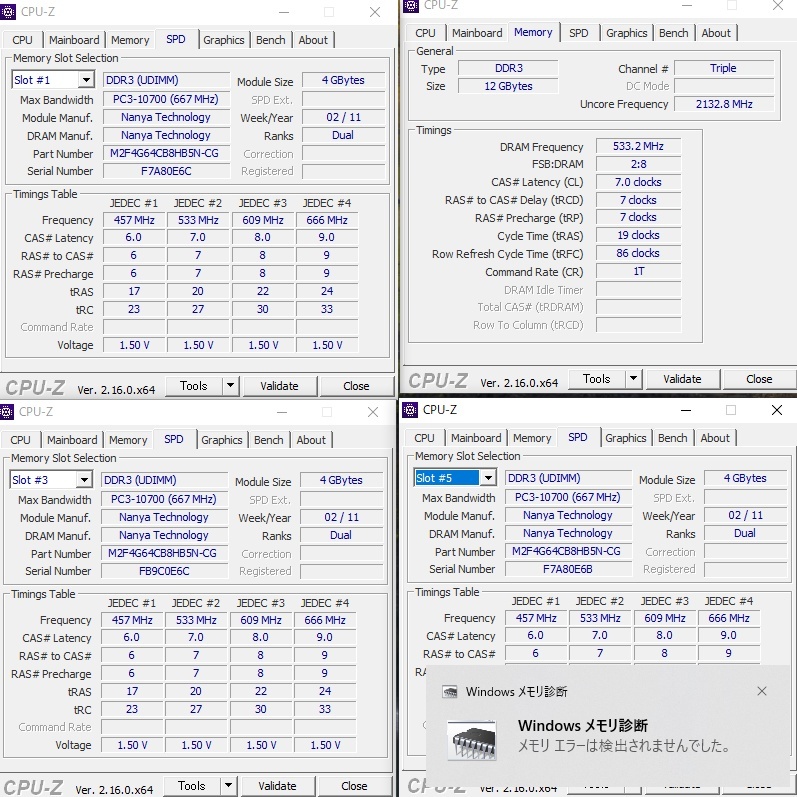
Task: Click Tools button in Memory window
Action: 597,379
